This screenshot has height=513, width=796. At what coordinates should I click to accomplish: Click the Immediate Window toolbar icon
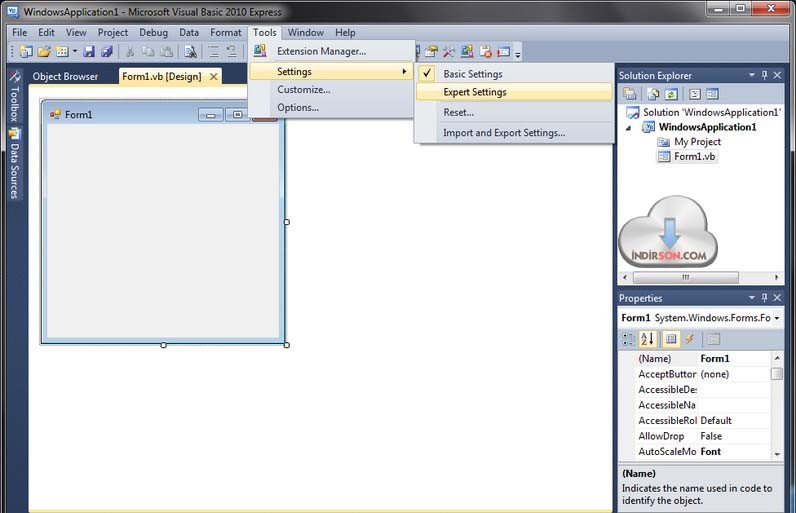(504, 51)
